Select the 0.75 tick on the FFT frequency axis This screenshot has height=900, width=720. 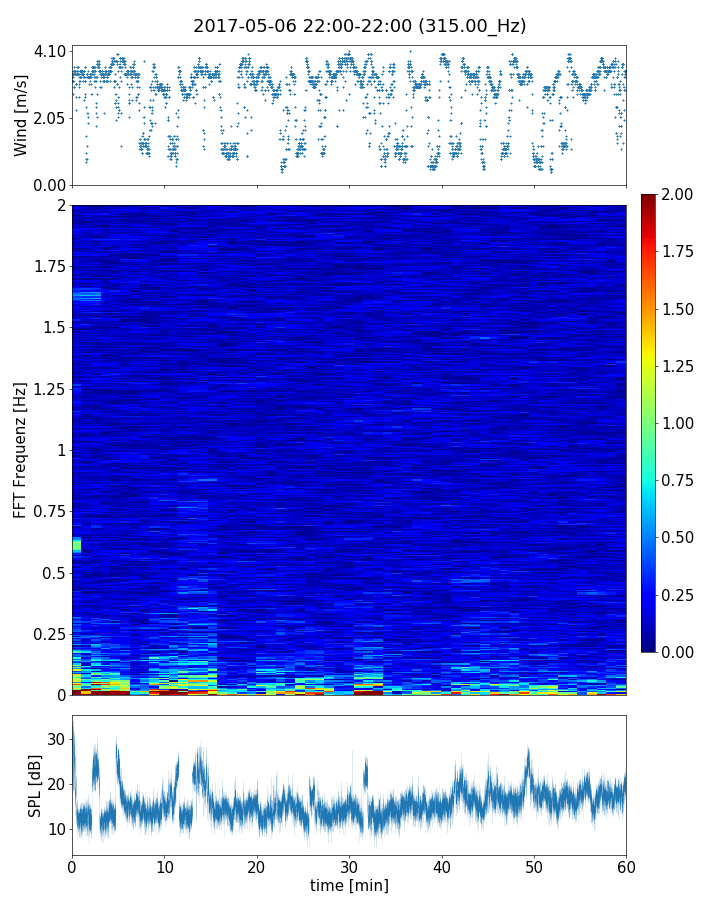point(49,511)
